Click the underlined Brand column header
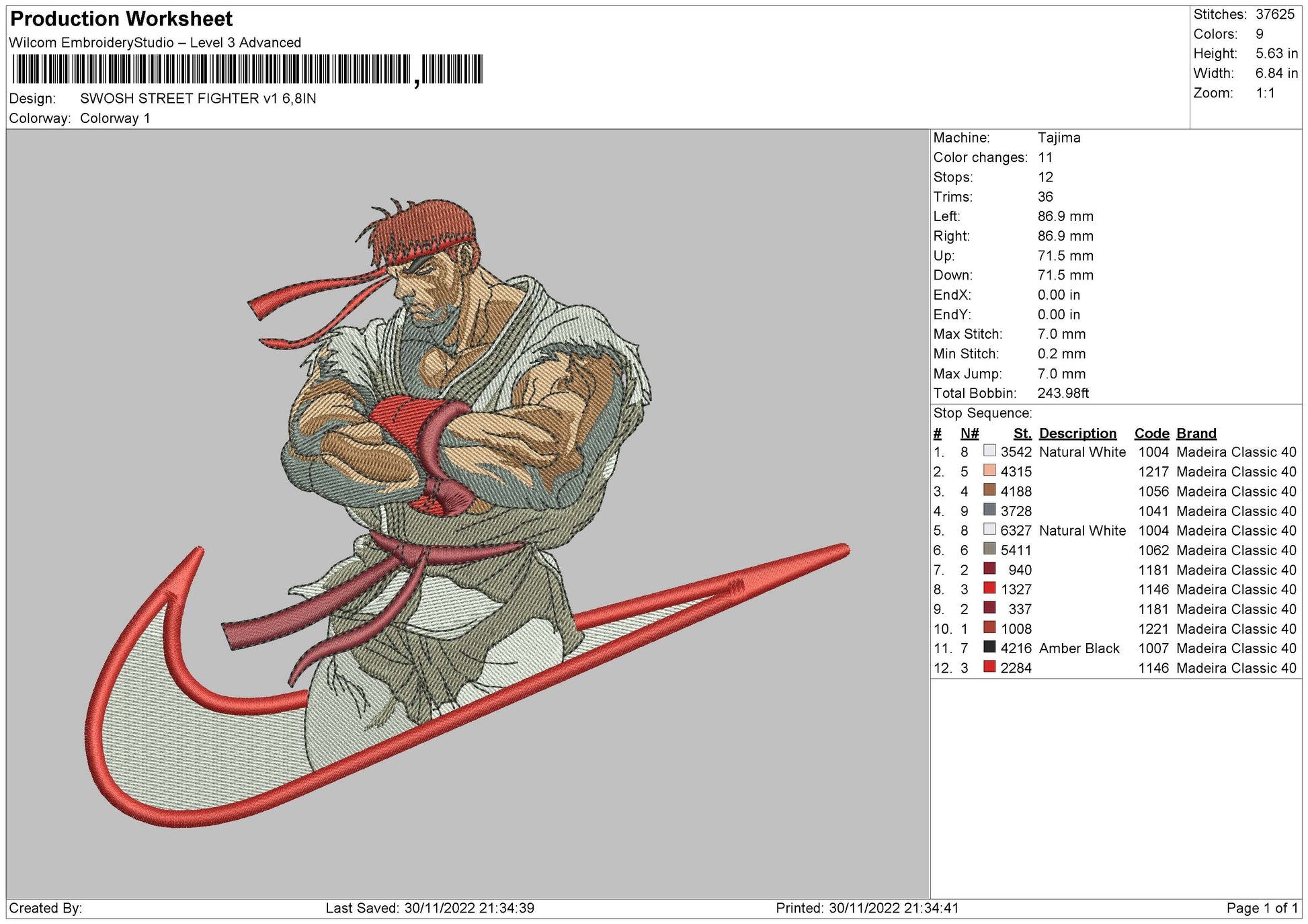 1196,433
